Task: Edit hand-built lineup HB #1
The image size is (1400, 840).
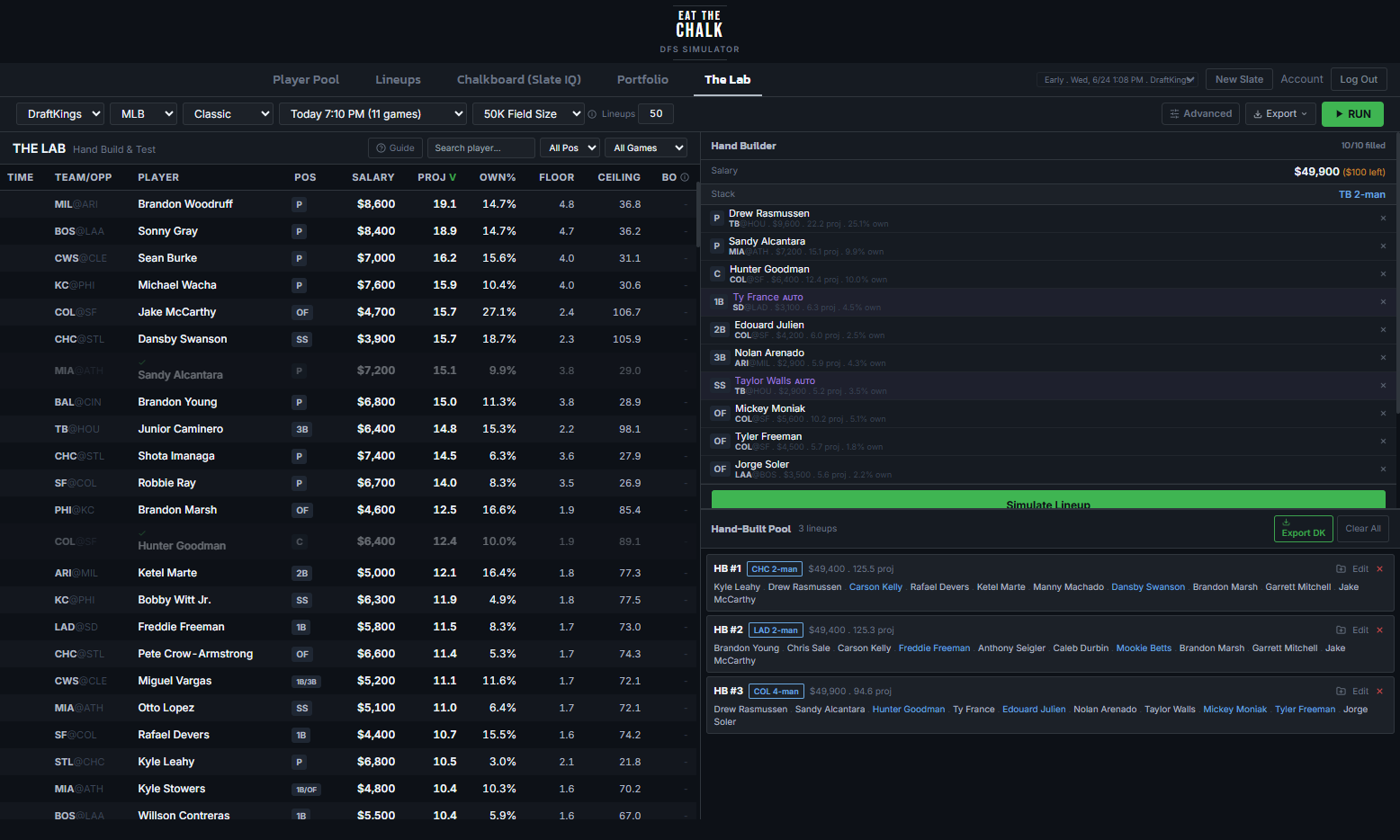Action: pos(1360,569)
